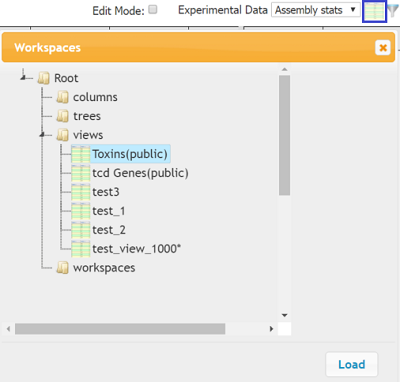400x382 pixels.
Task: Click the filter funnel icon
Action: (x=394, y=11)
